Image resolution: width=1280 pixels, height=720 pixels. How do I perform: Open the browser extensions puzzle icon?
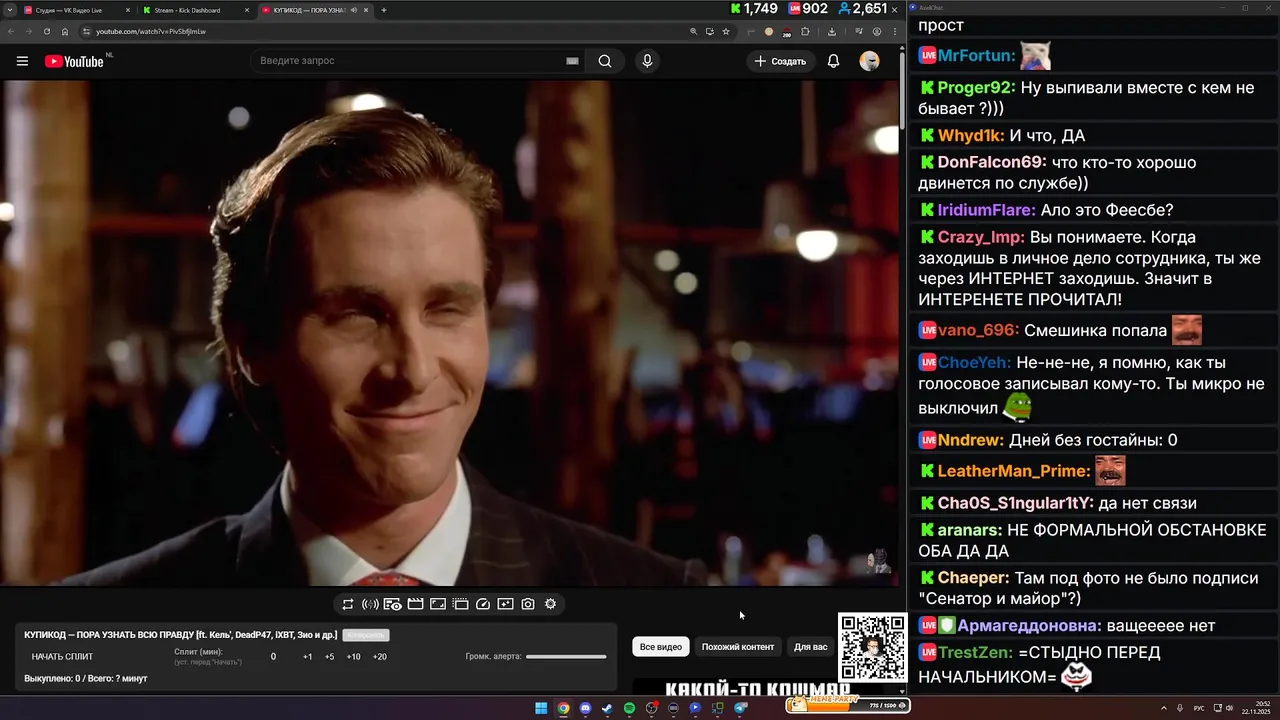pyautogui.click(x=805, y=31)
